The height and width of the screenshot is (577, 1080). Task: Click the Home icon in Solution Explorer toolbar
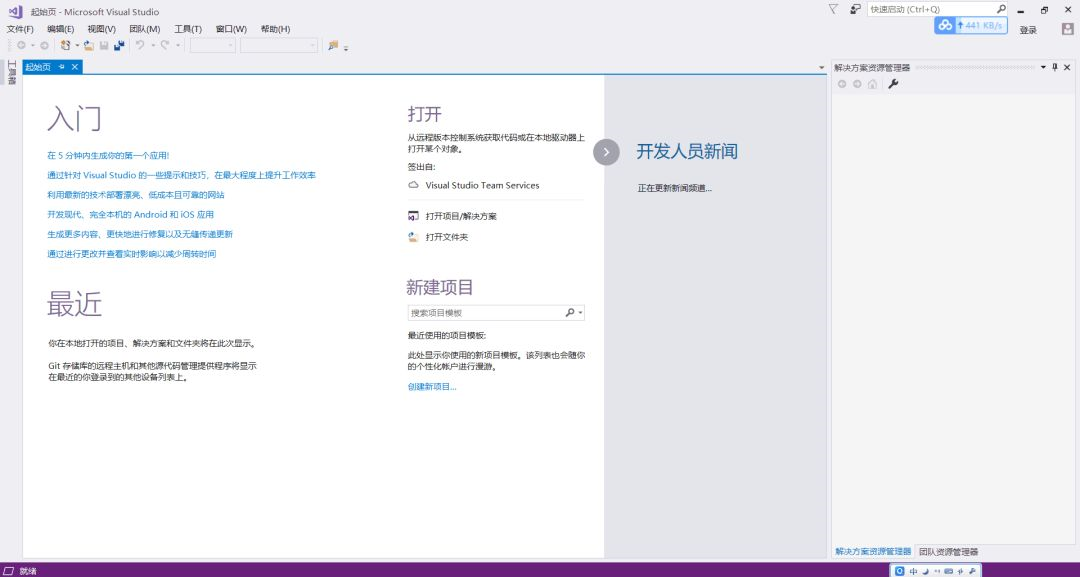point(872,84)
